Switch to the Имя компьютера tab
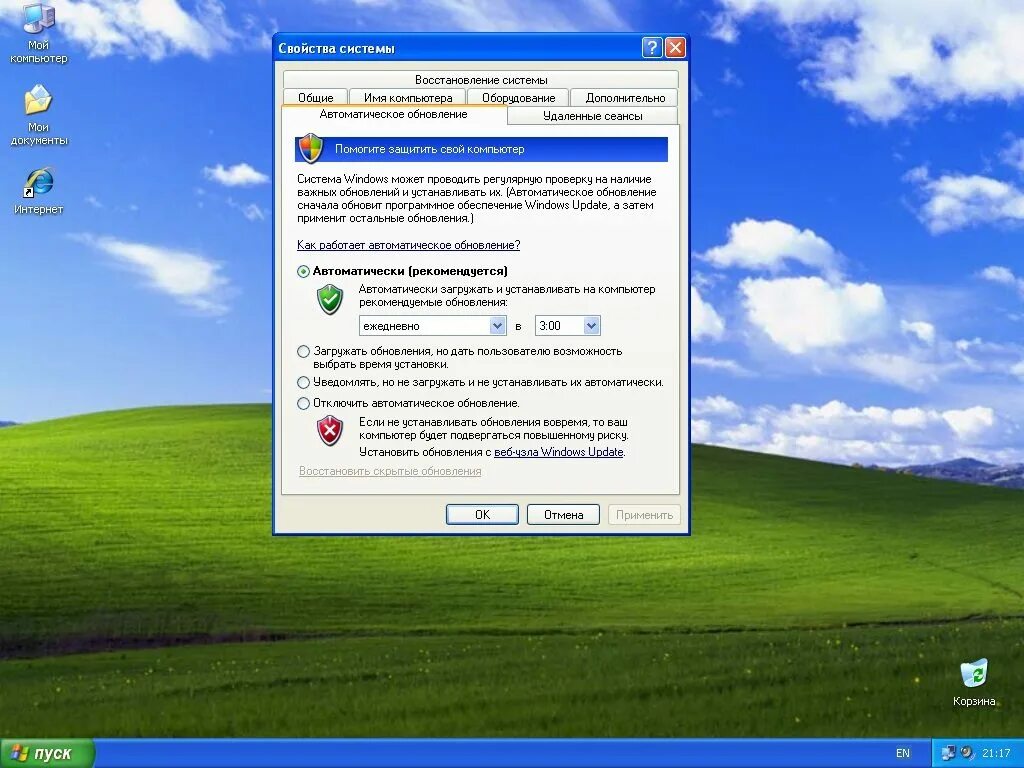The width and height of the screenshot is (1024, 768). point(408,97)
